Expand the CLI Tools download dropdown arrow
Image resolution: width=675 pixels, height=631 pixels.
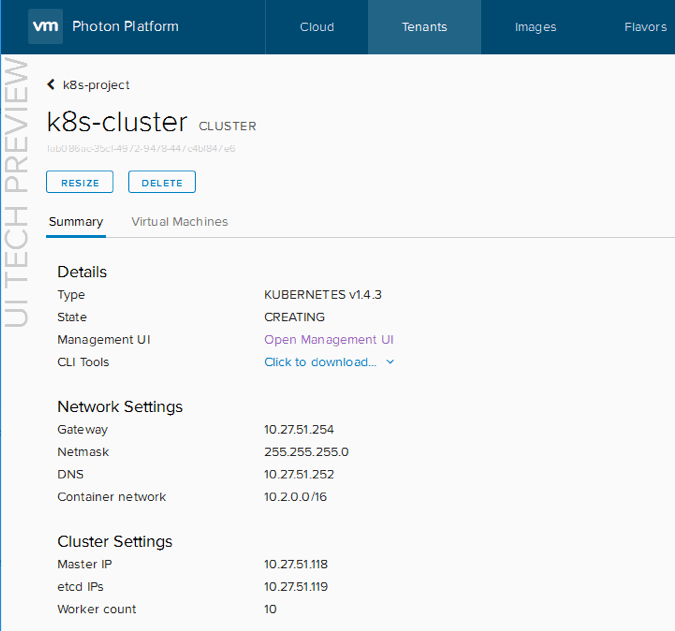click(390, 362)
